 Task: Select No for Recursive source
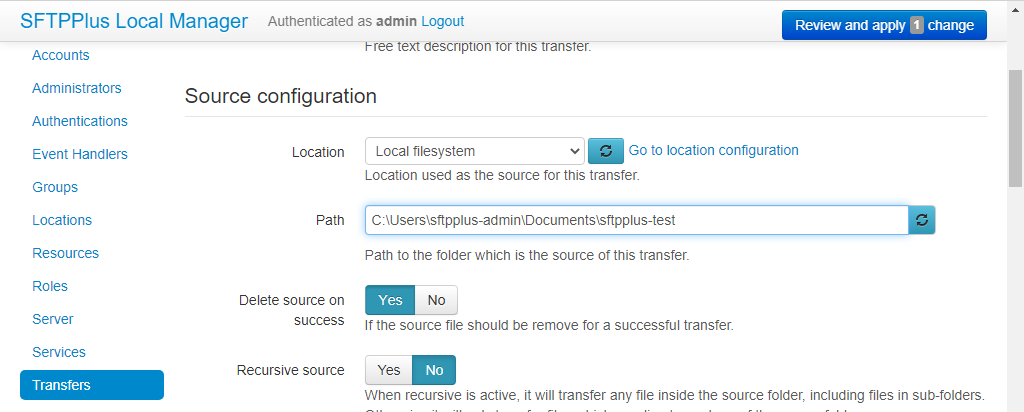point(434,370)
